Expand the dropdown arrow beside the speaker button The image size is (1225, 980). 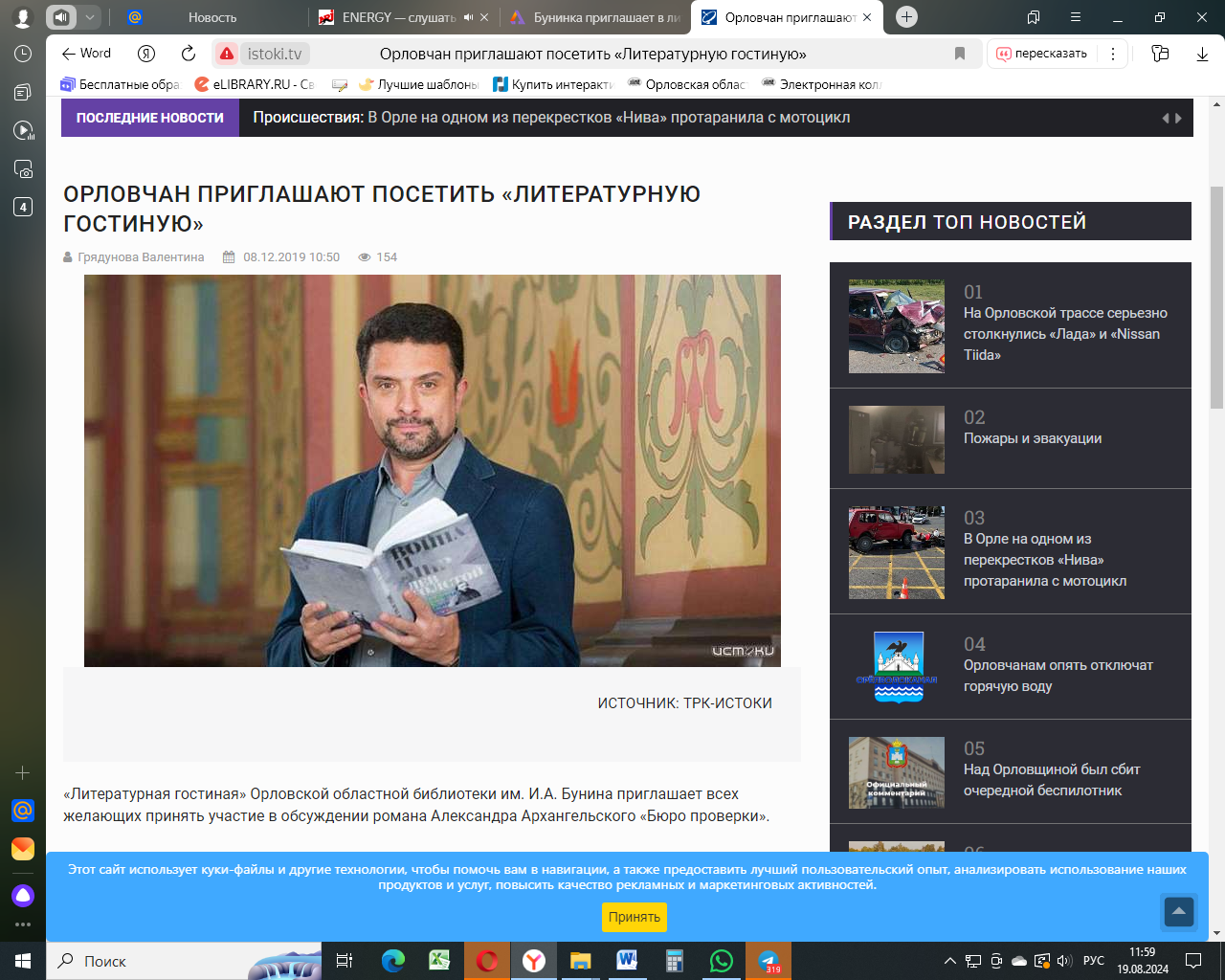click(89, 17)
